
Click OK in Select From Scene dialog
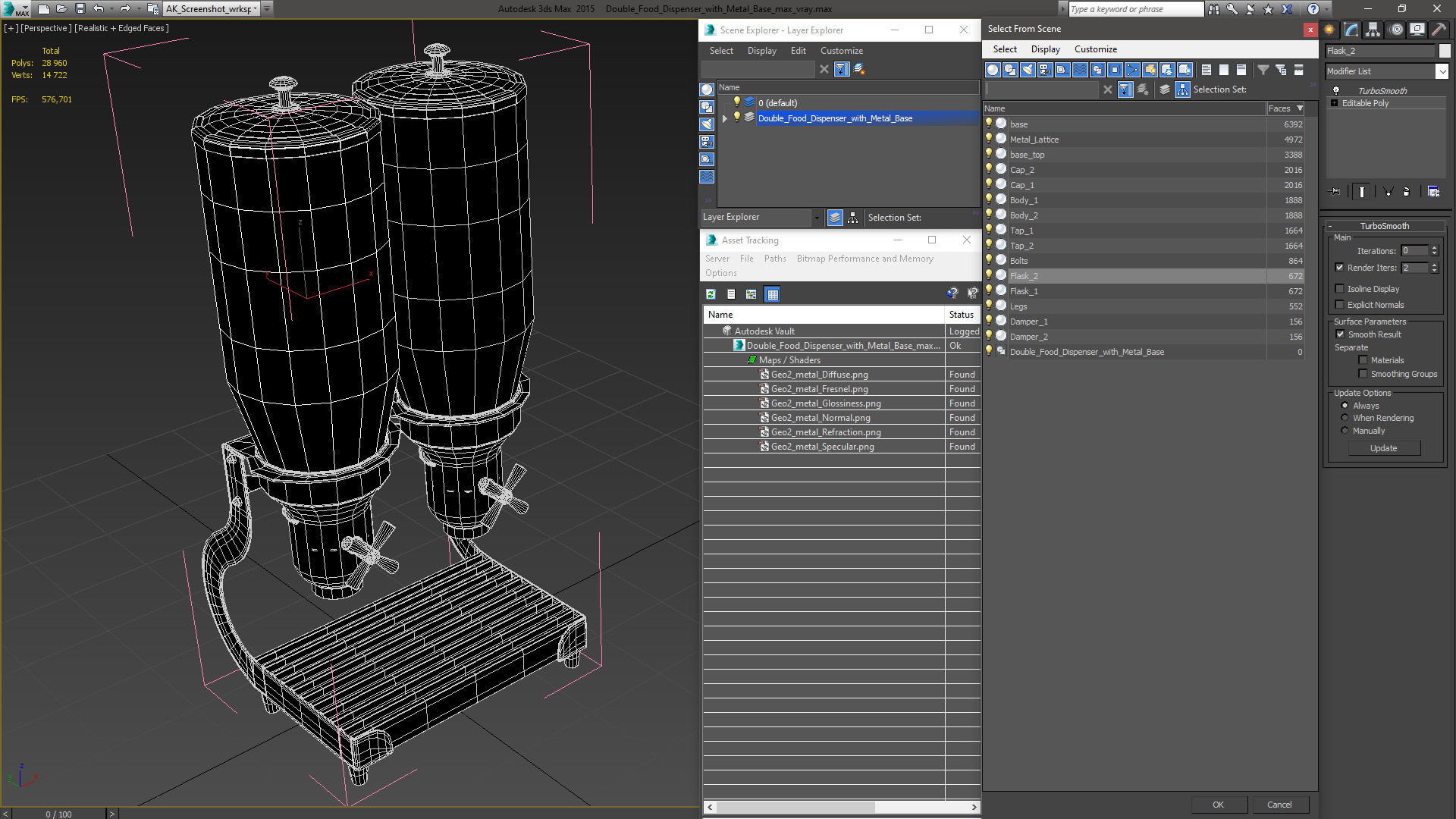coord(1218,805)
